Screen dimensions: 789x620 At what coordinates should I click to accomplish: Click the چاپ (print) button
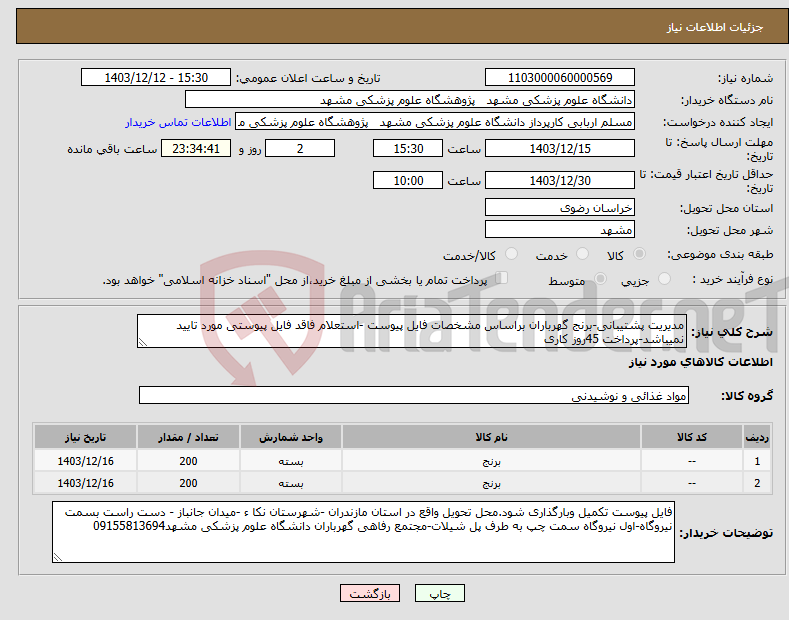439,593
